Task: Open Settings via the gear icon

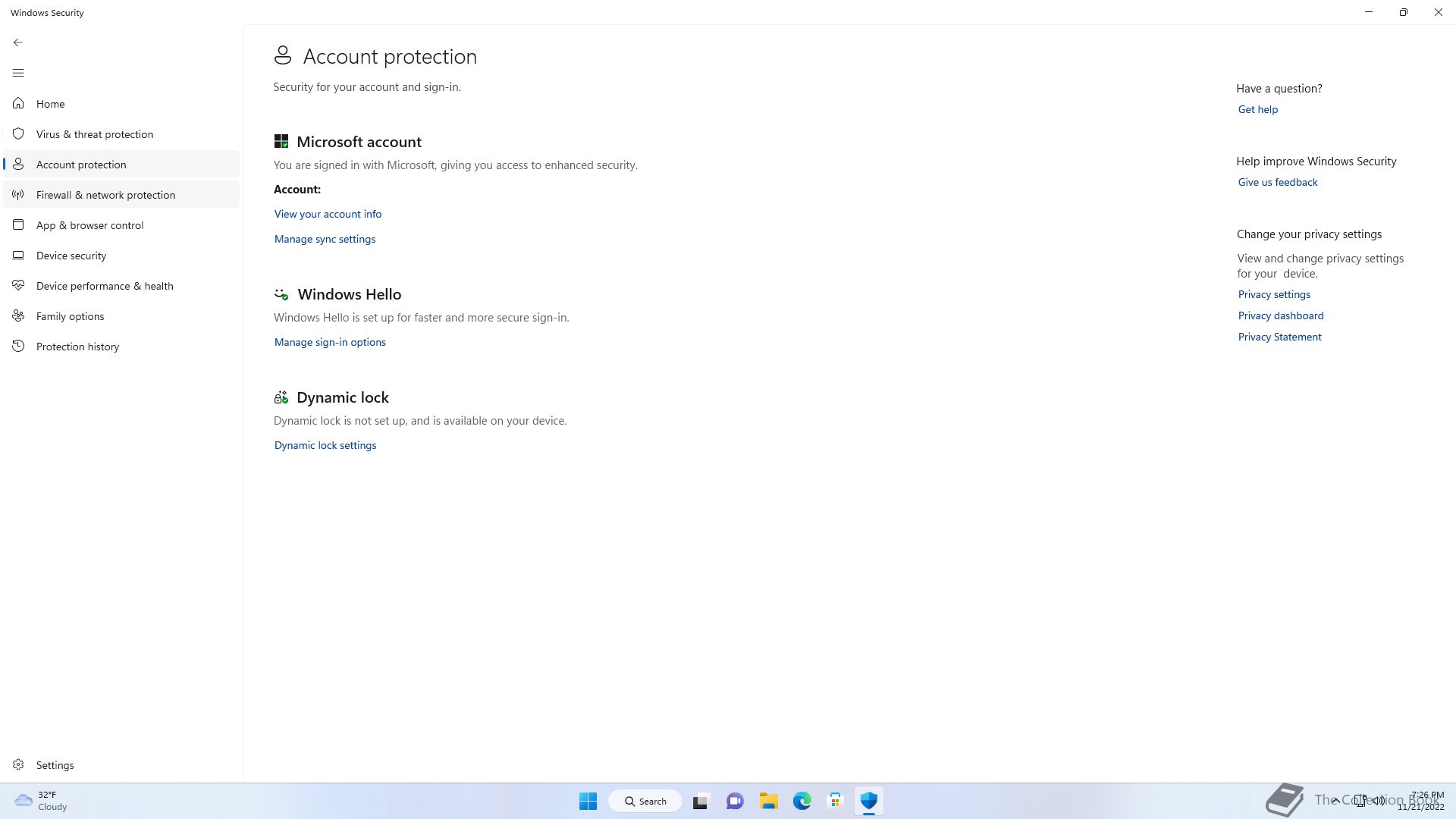Action: [18, 765]
